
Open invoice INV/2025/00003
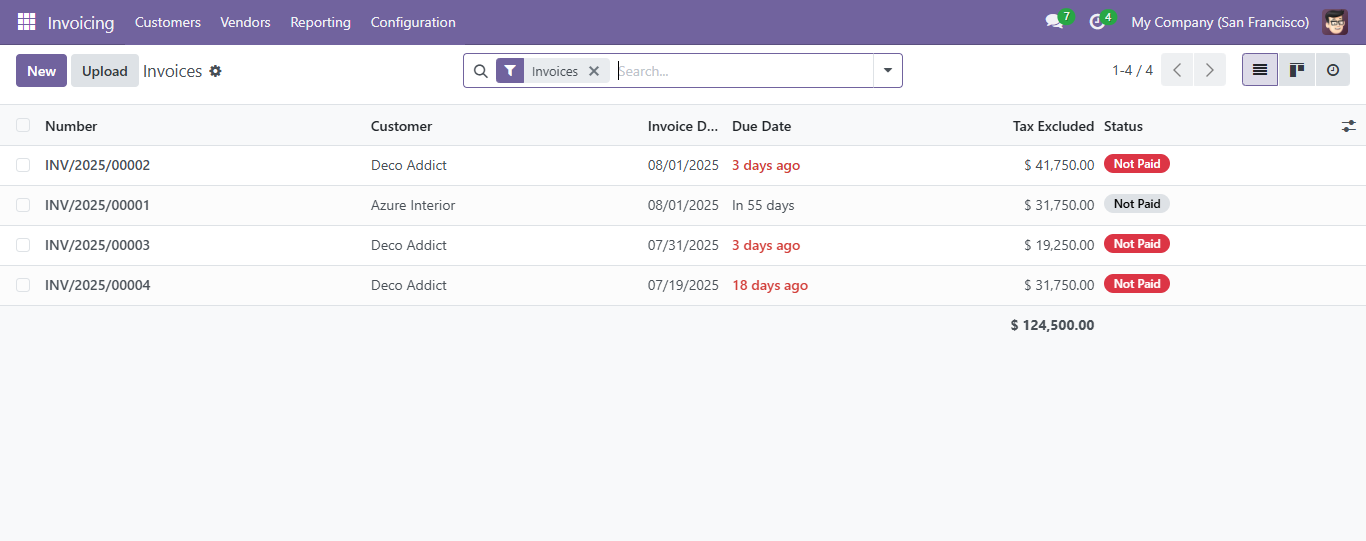click(97, 245)
